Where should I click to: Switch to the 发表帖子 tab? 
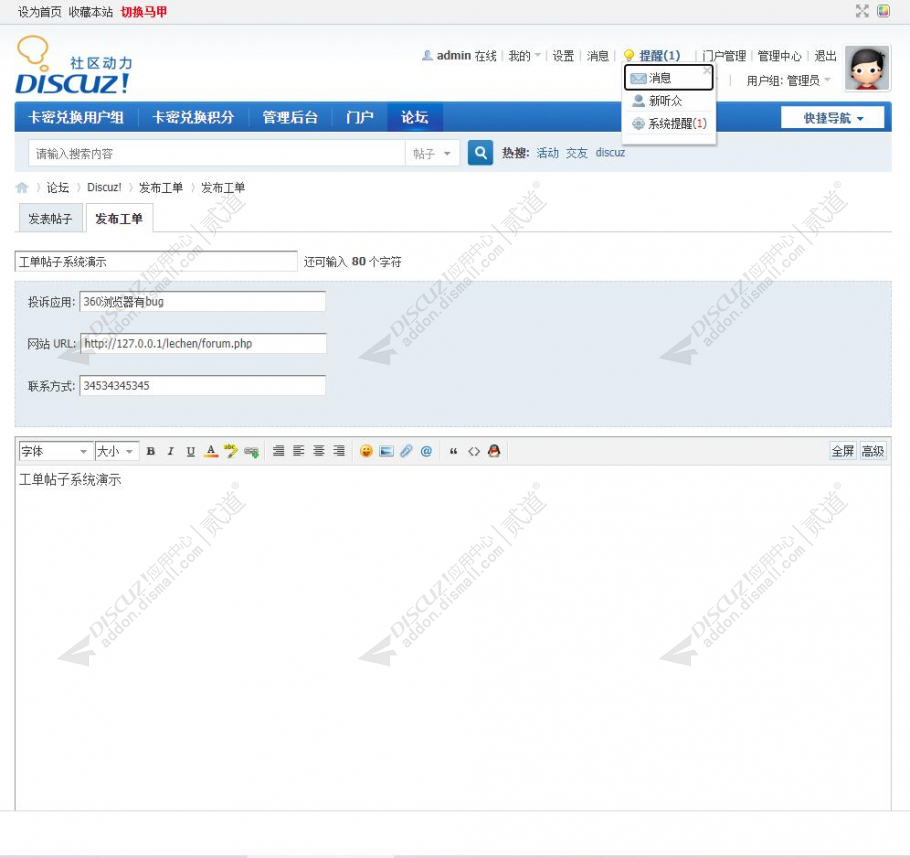click(x=50, y=218)
